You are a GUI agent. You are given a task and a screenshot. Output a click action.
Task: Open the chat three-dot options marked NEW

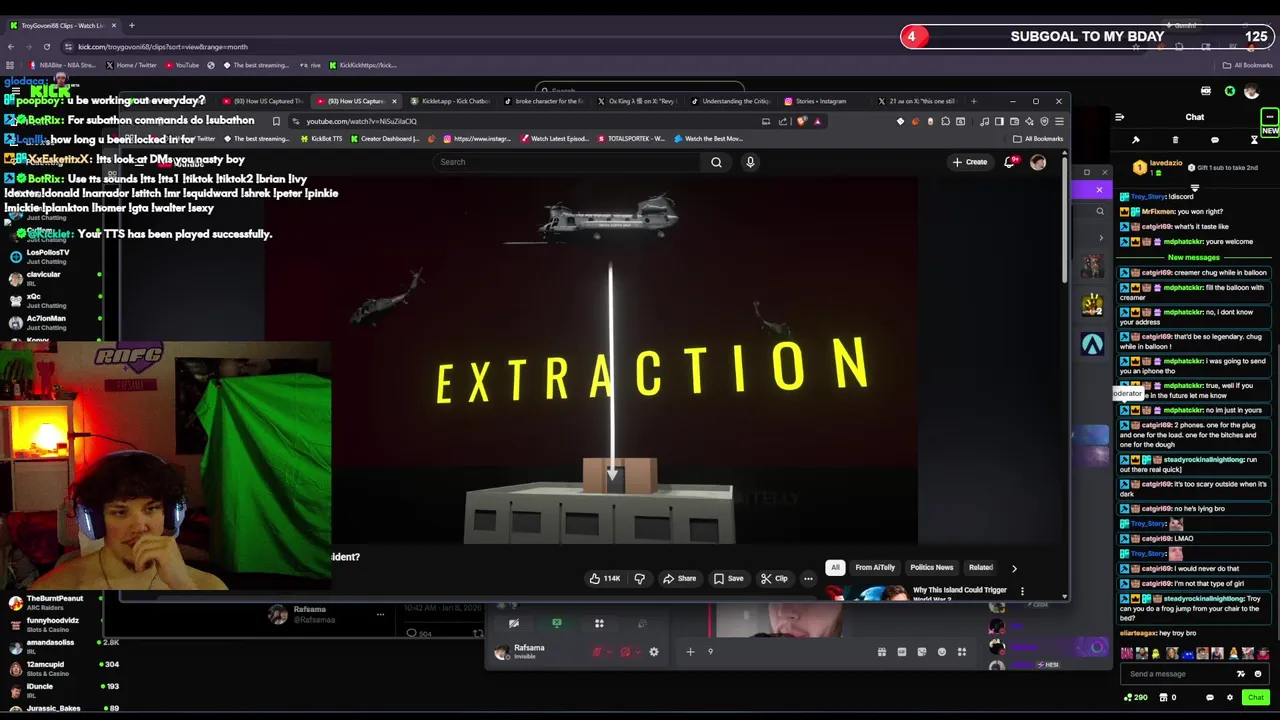click(1270, 117)
